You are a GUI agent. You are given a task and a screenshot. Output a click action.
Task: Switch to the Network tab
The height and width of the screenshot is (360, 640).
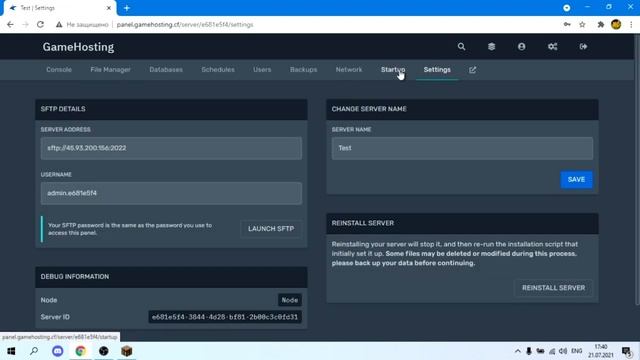pos(349,70)
